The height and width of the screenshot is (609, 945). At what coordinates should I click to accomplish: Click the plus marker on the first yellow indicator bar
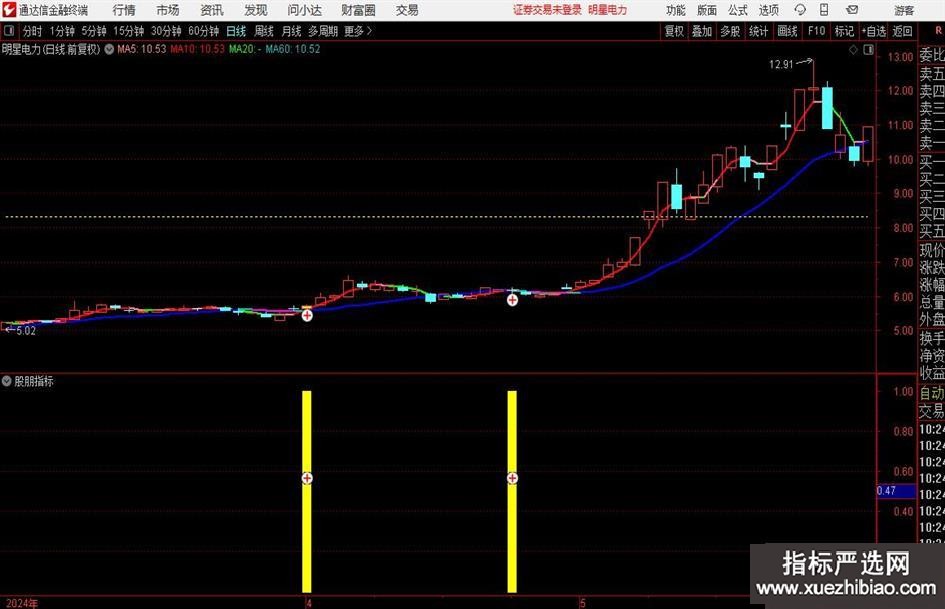(x=307, y=478)
